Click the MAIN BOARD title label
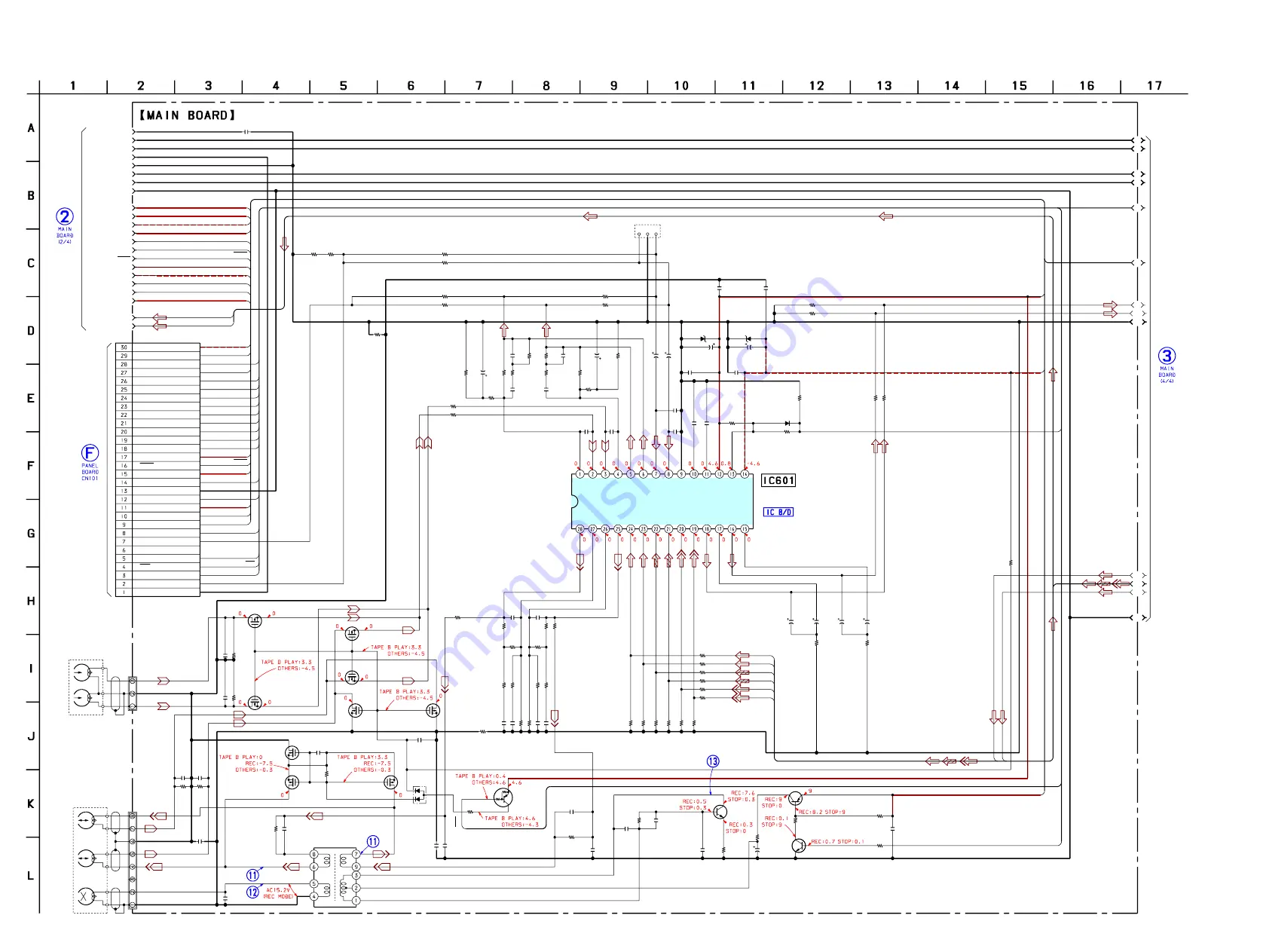The height and width of the screenshot is (952, 1266). click(x=187, y=115)
